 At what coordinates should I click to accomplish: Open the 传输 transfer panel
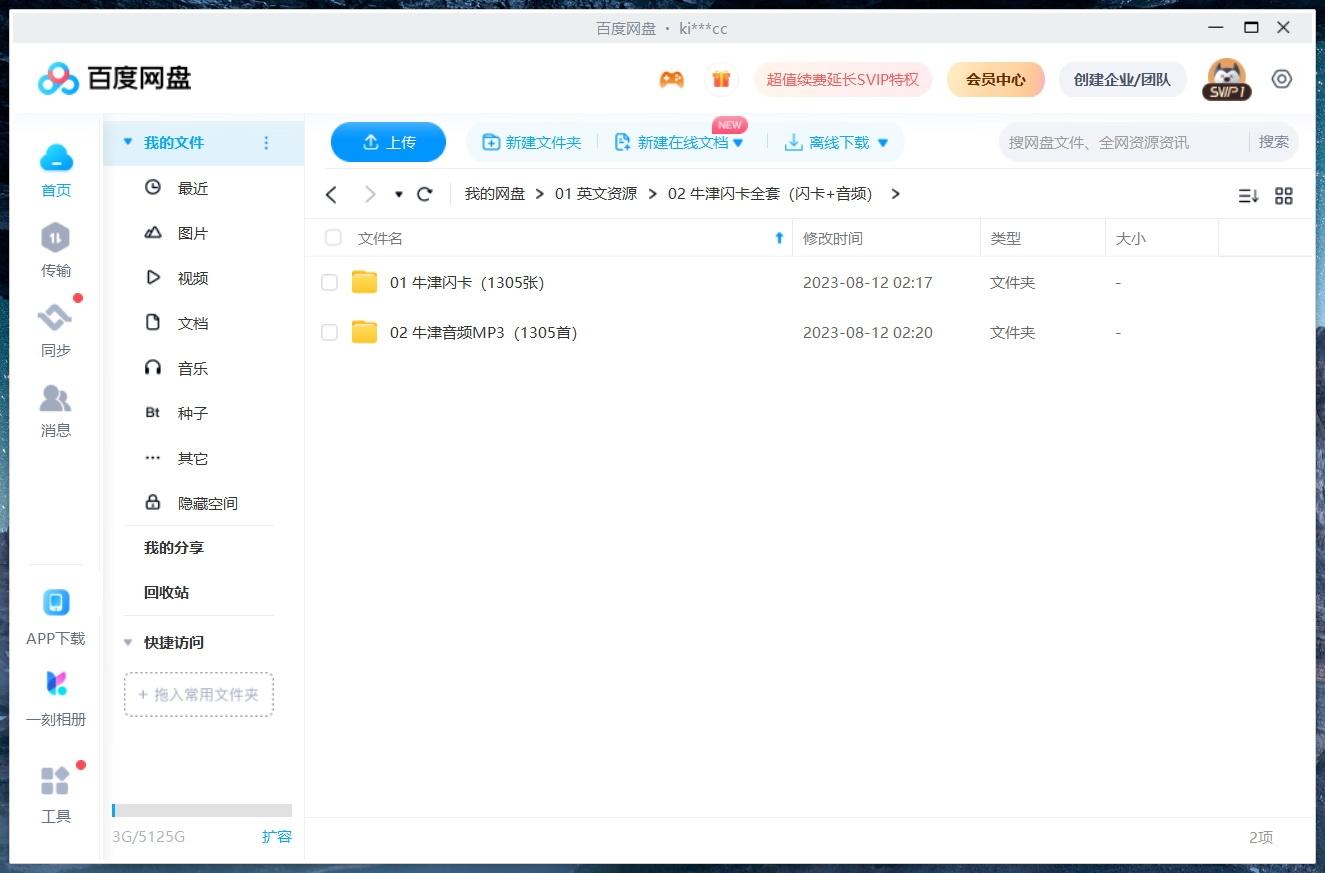[55, 250]
